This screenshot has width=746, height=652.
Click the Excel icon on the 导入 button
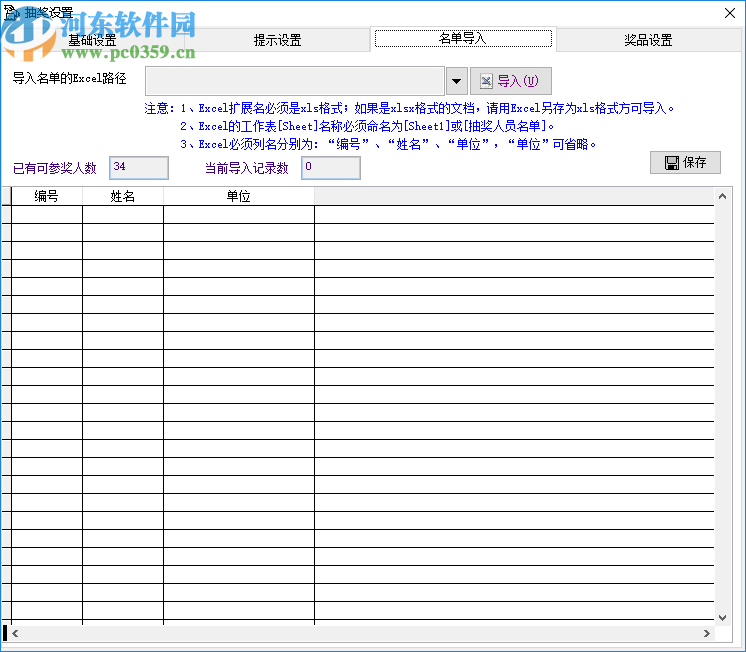486,81
